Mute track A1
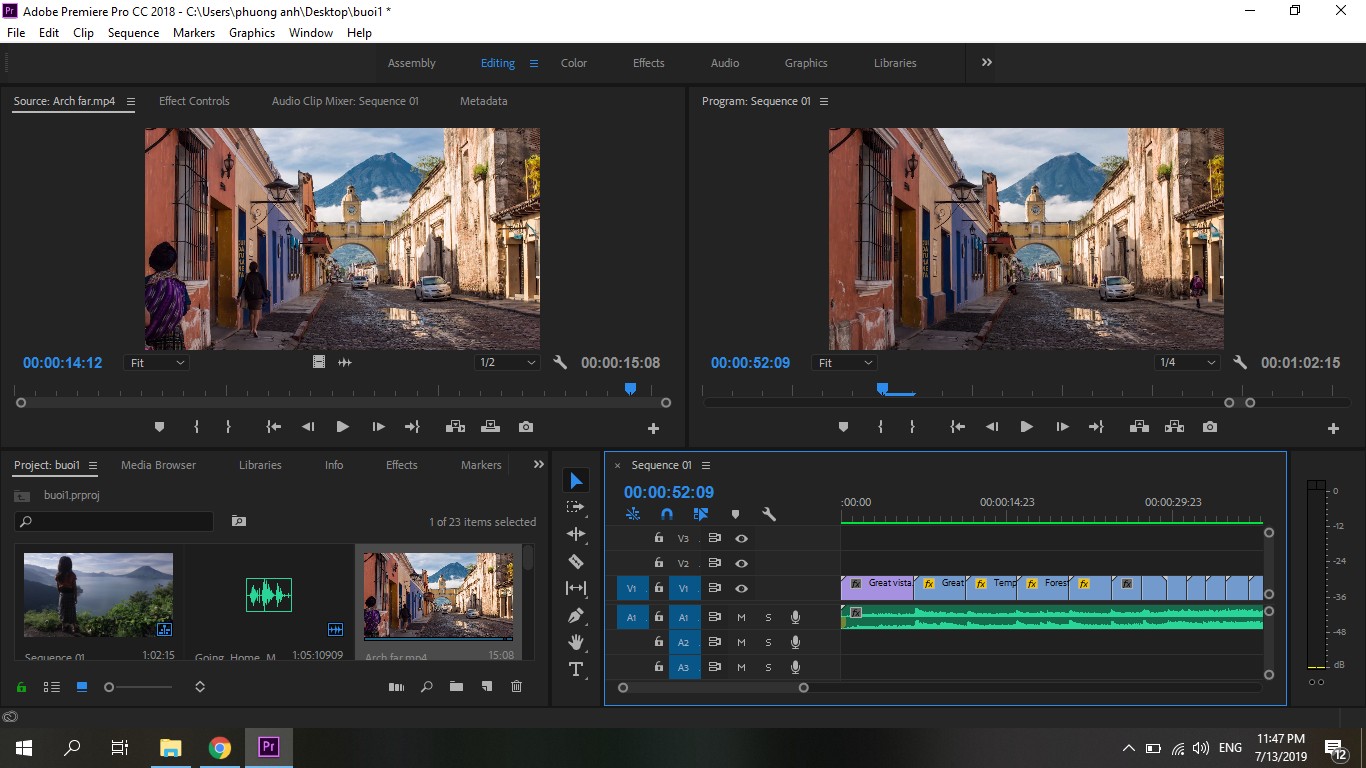This screenshot has width=1366, height=768. click(741, 617)
